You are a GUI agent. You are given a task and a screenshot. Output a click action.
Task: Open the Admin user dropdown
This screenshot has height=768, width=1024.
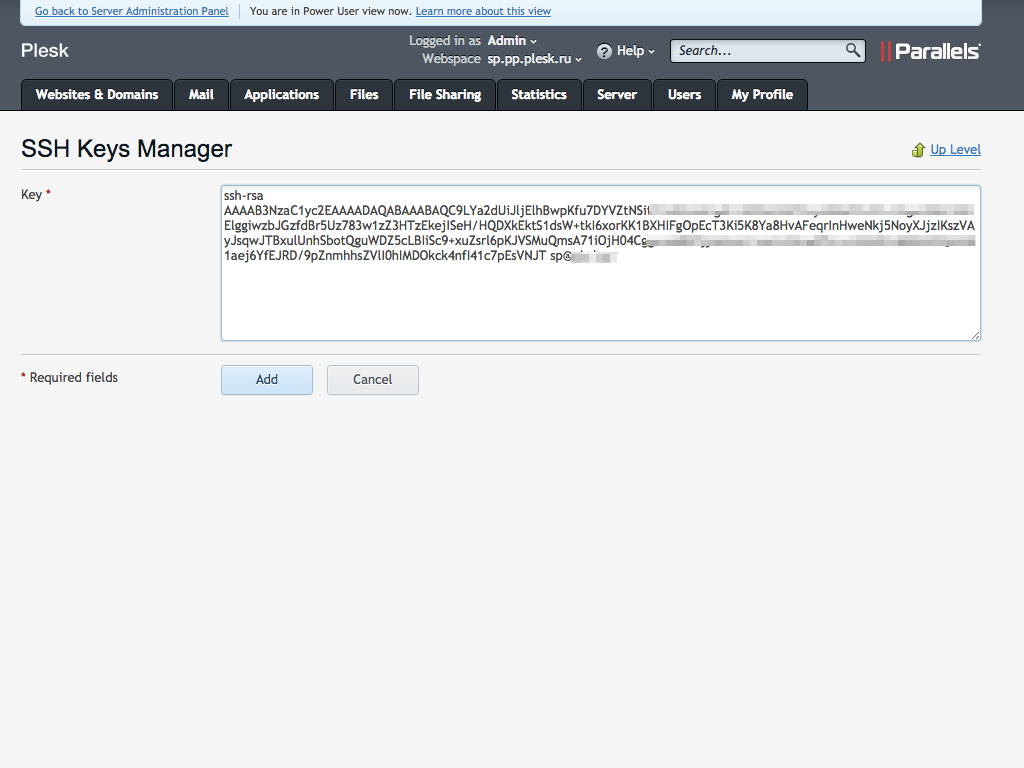pyautogui.click(x=512, y=40)
